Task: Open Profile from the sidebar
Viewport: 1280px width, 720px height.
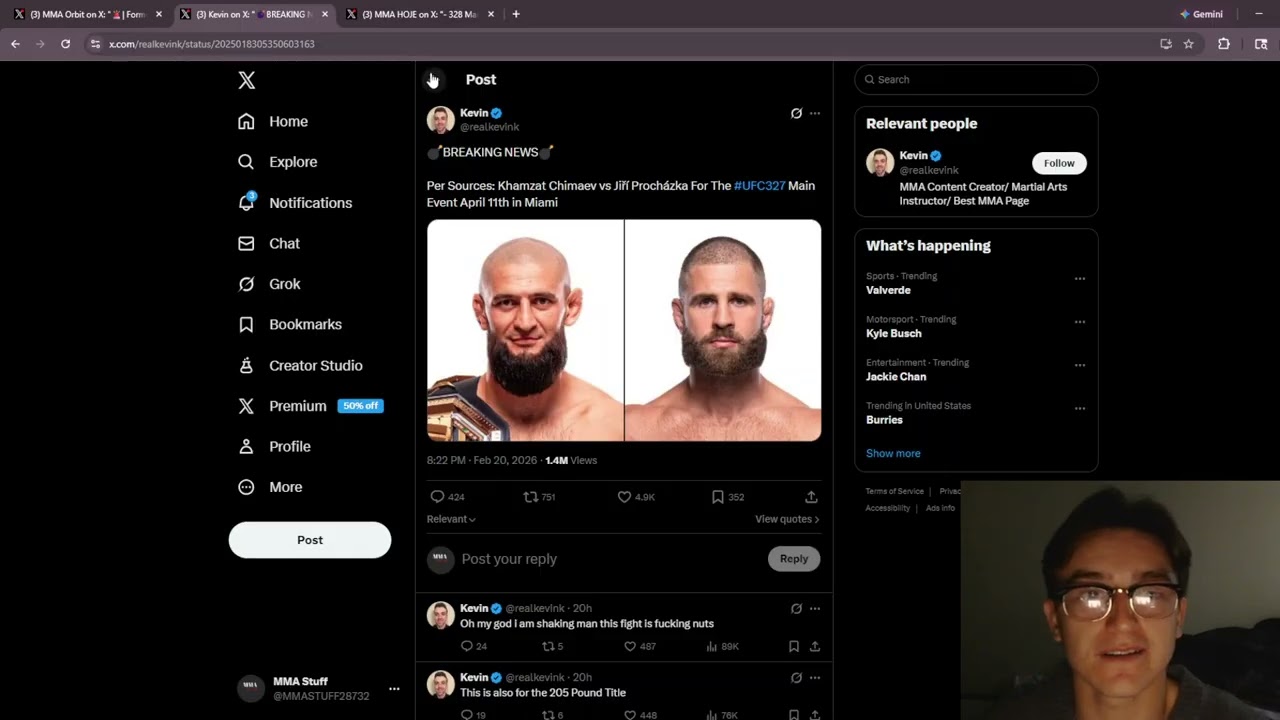Action: point(274,446)
